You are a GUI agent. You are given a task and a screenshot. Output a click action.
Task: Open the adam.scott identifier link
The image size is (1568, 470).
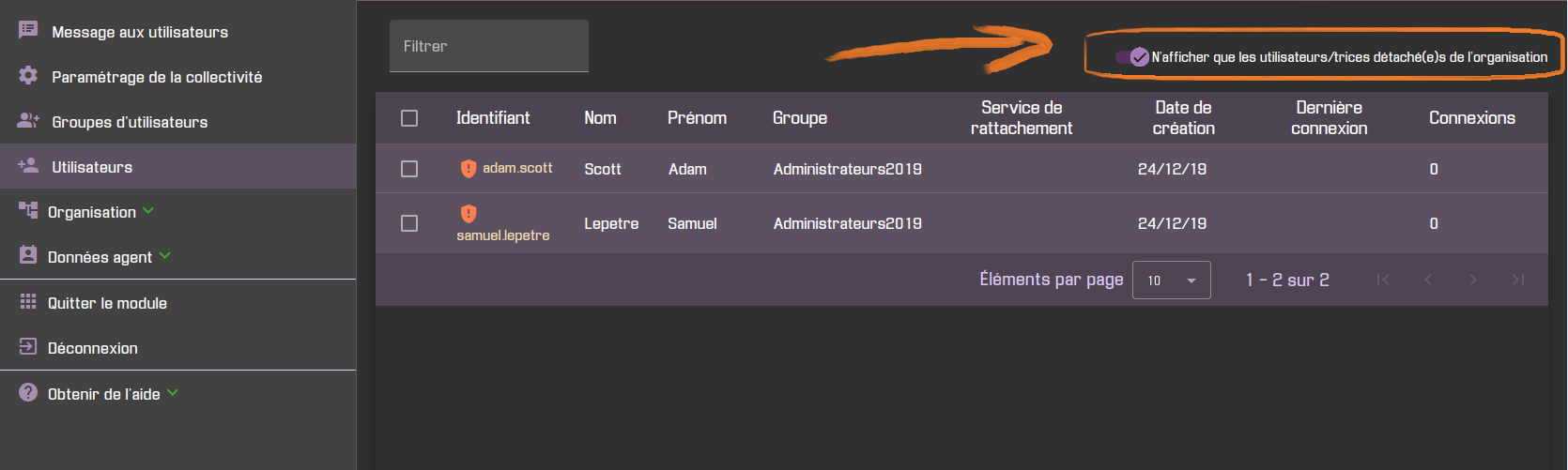[517, 168]
